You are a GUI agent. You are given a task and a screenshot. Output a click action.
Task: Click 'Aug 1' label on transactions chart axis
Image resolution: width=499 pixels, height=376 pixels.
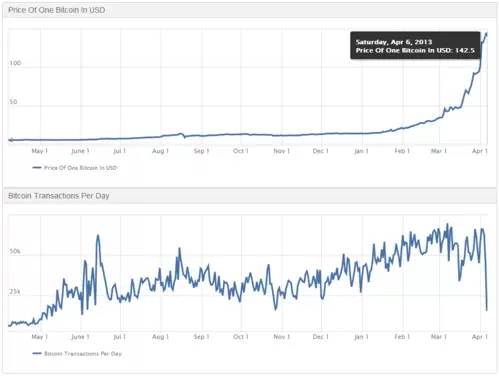160,337
